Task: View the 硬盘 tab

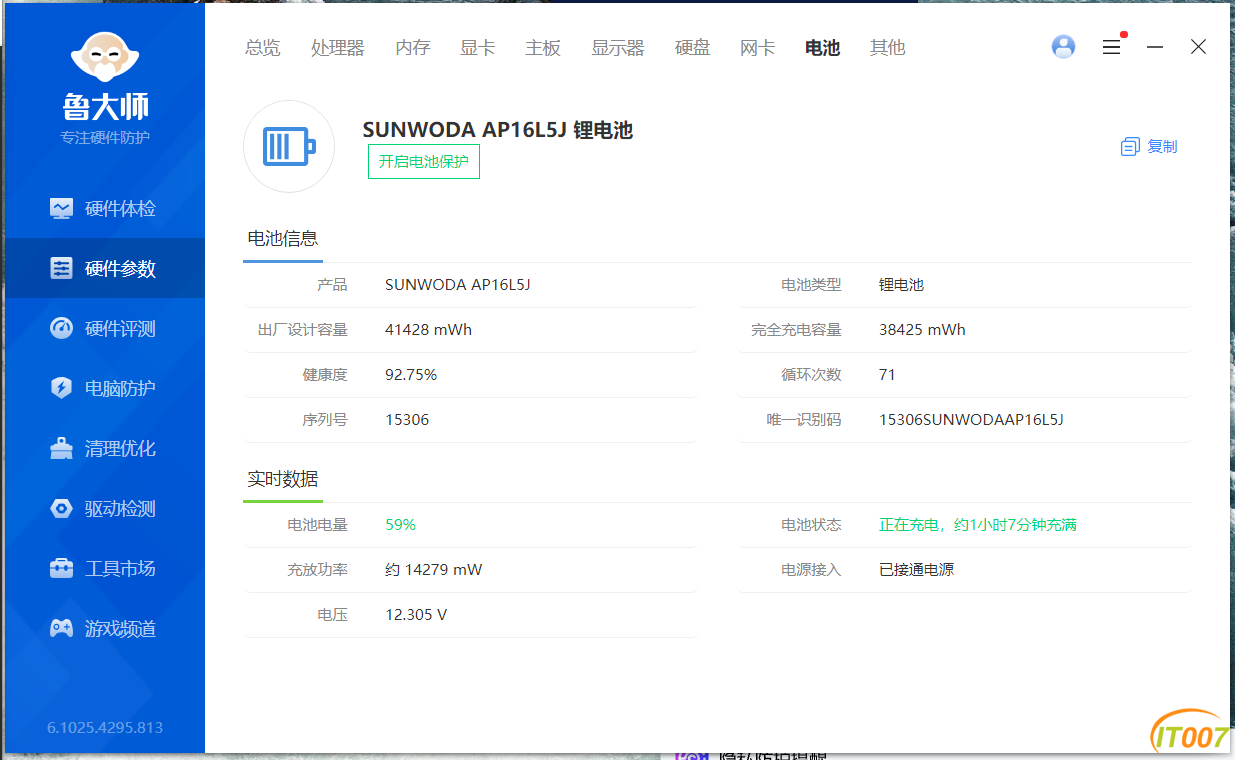Action: 693,47
